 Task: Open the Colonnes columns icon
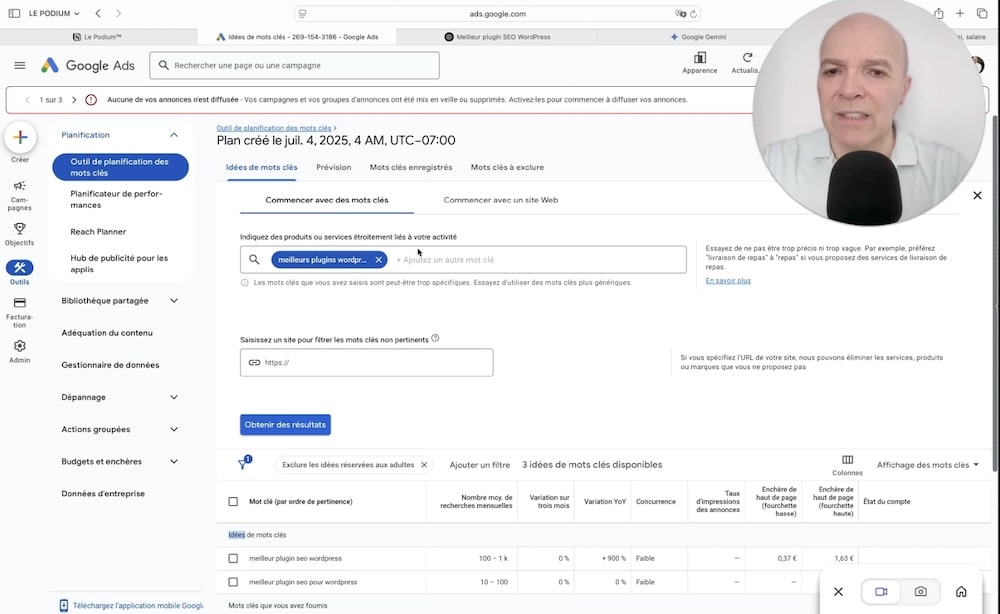tap(847, 461)
